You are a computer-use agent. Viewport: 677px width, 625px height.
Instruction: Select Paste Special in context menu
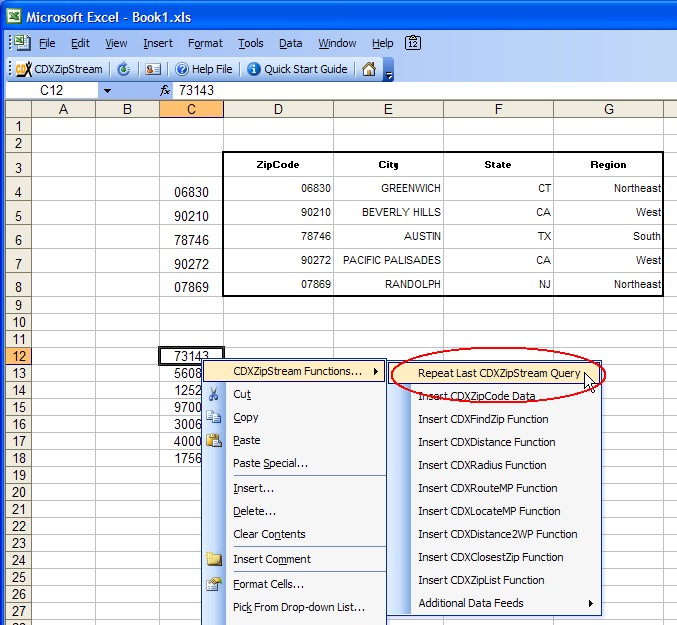tap(294, 463)
